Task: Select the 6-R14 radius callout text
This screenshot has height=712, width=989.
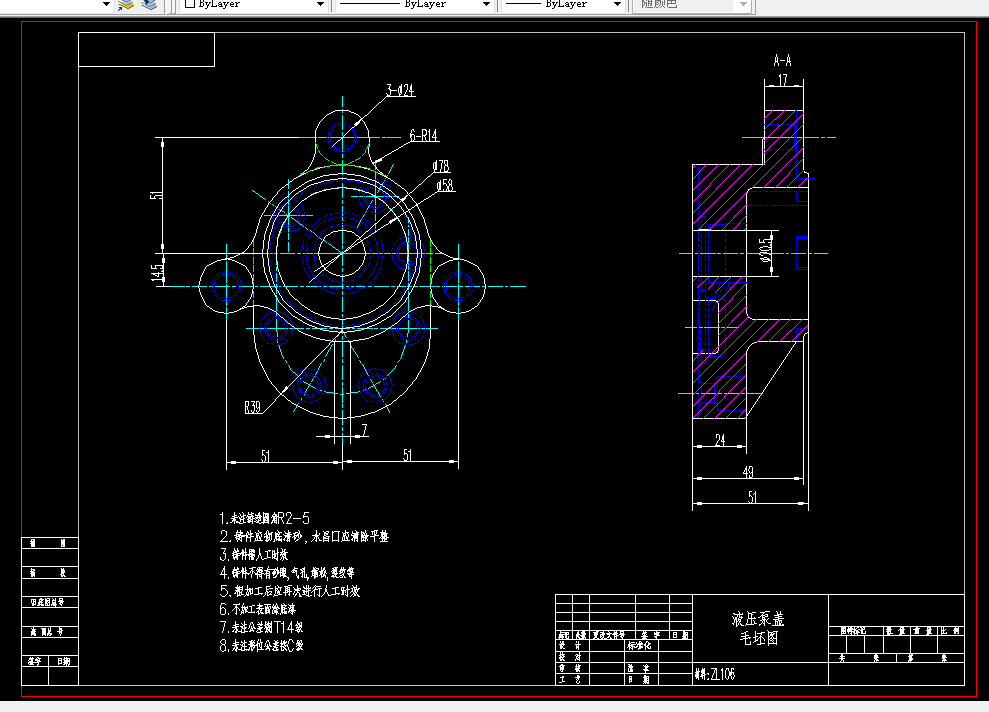Action: tap(423, 135)
